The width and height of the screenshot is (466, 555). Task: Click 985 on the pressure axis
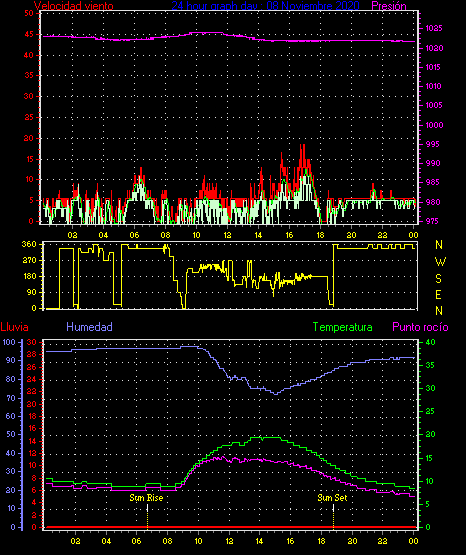click(x=432, y=183)
